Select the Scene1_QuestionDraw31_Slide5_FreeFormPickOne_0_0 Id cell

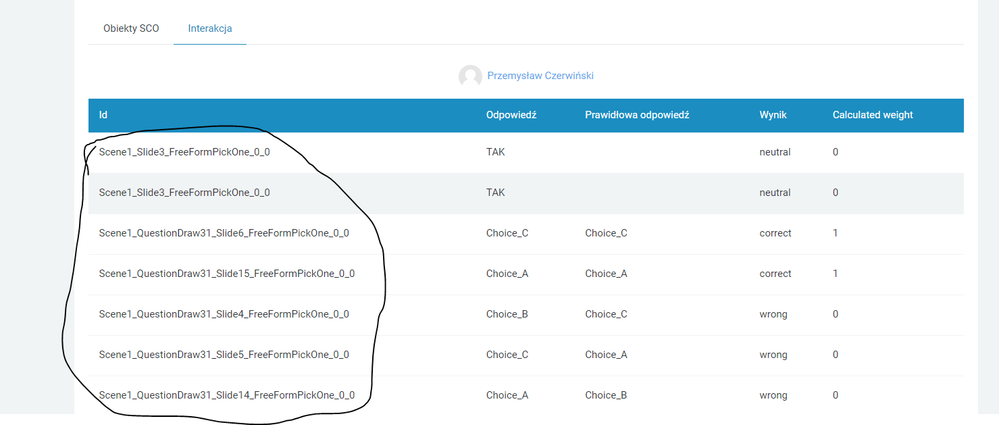pos(224,354)
